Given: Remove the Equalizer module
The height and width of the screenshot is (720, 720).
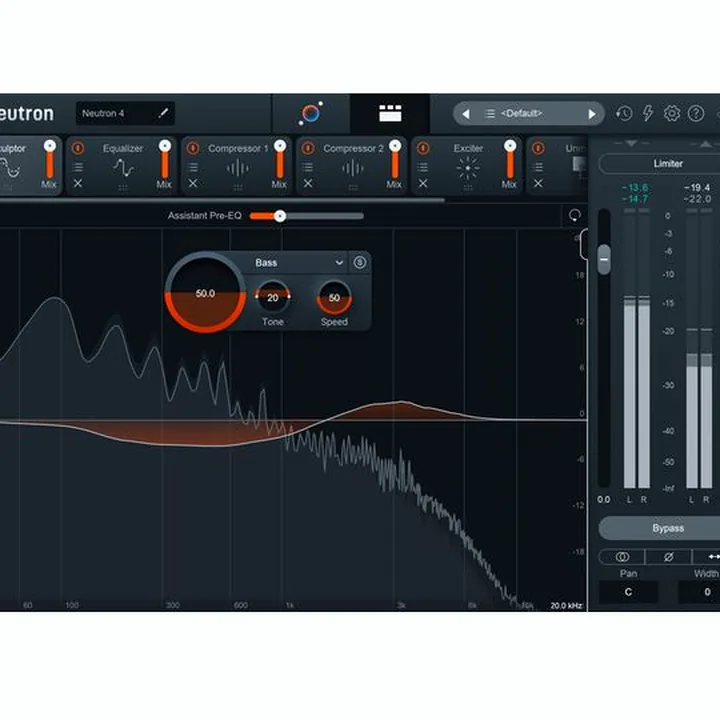Looking at the screenshot, I should tap(78, 183).
